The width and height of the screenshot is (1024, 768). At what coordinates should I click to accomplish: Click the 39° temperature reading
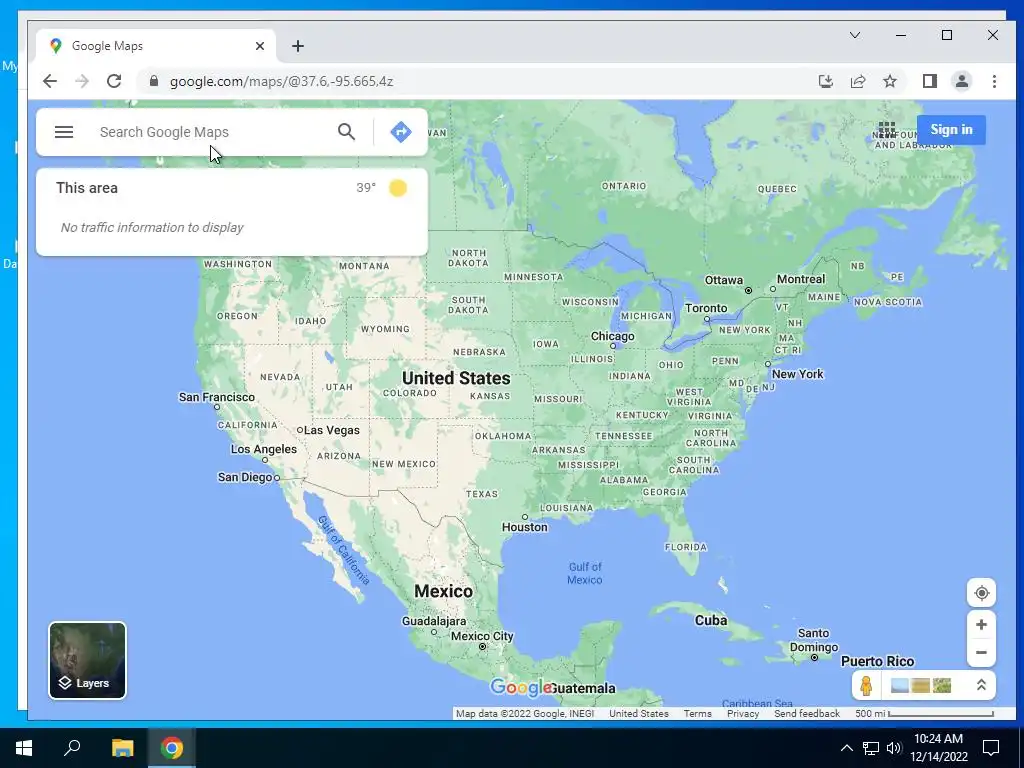coord(366,188)
